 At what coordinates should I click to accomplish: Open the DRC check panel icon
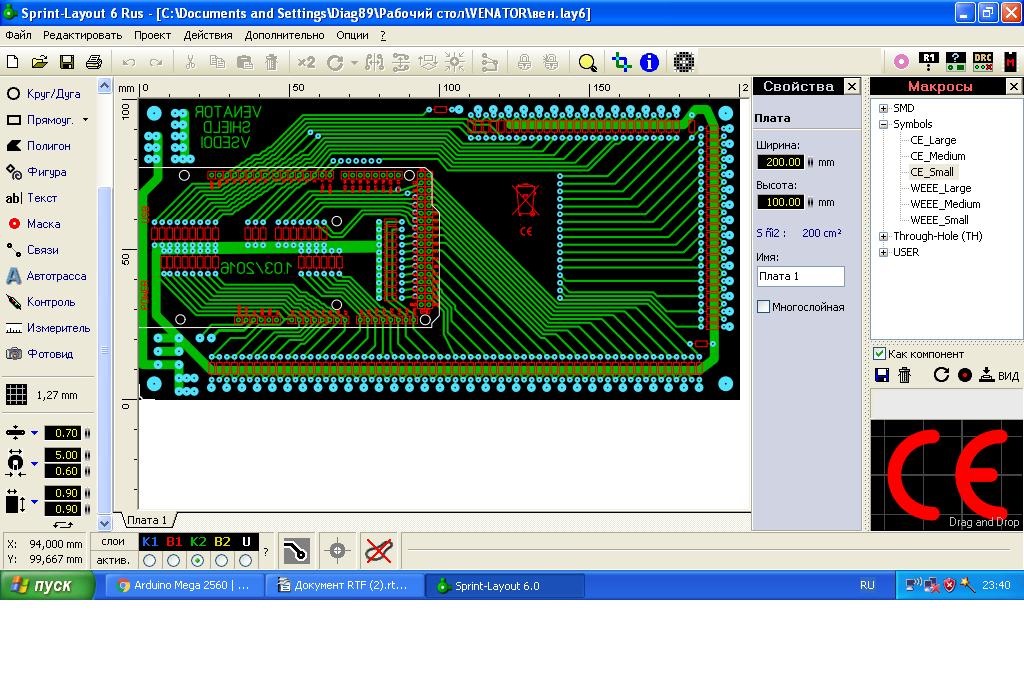click(x=983, y=62)
